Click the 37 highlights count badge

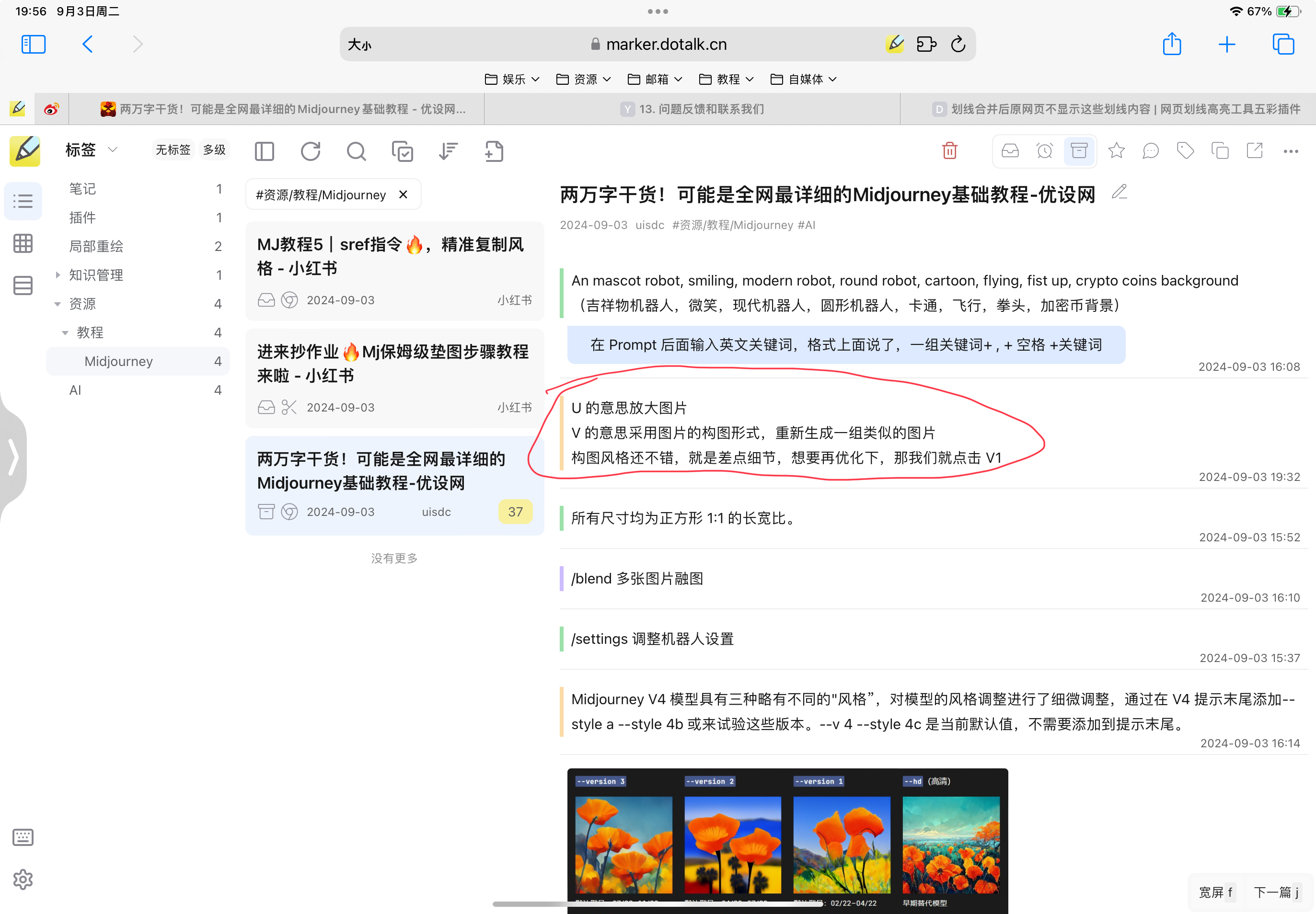tap(515, 512)
